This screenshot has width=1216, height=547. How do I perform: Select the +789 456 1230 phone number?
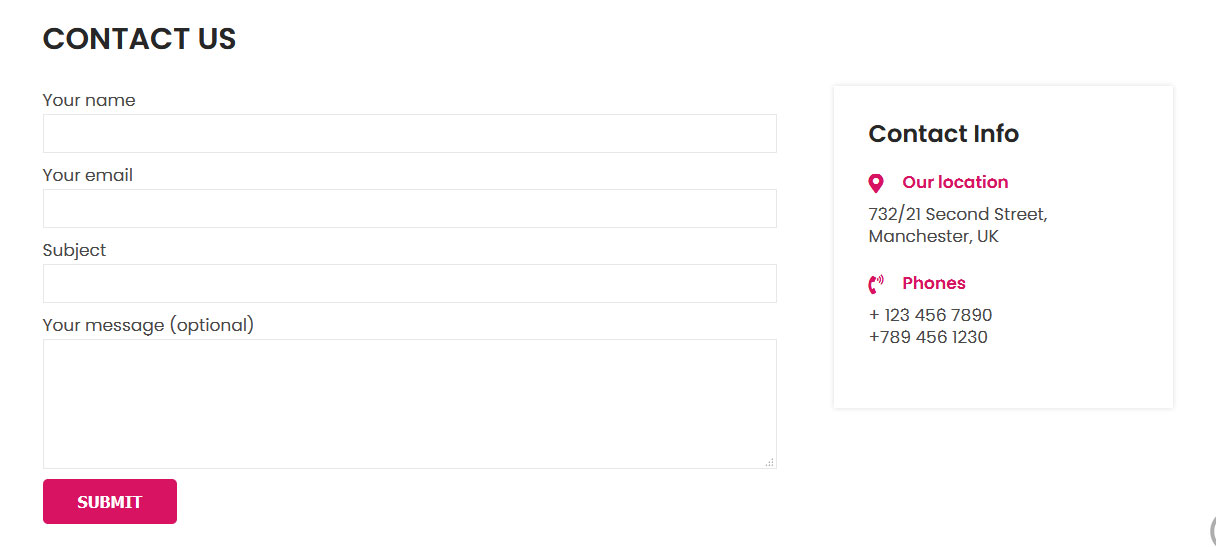click(x=928, y=337)
